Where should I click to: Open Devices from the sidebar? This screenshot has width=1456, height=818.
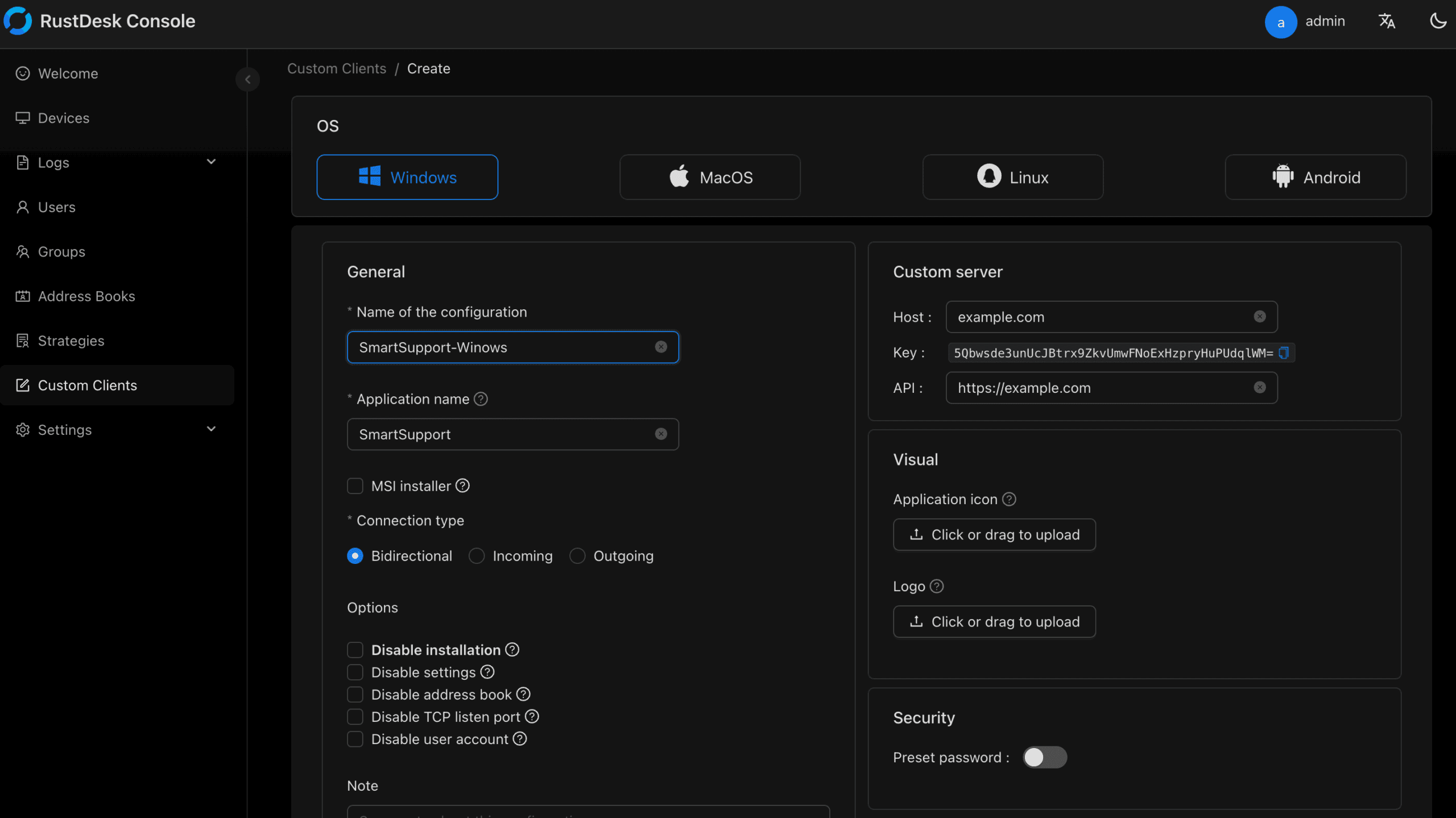pos(63,118)
